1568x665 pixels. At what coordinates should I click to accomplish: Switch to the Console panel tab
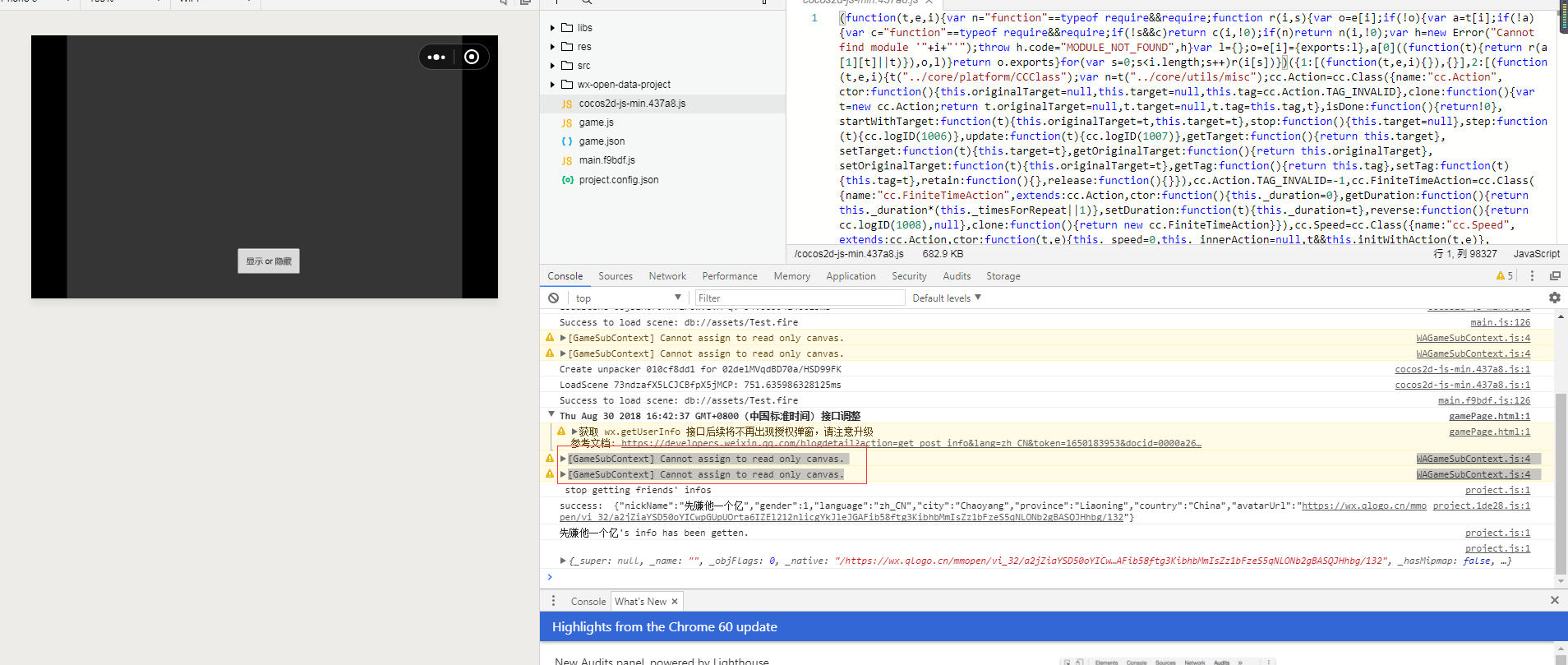(x=565, y=276)
